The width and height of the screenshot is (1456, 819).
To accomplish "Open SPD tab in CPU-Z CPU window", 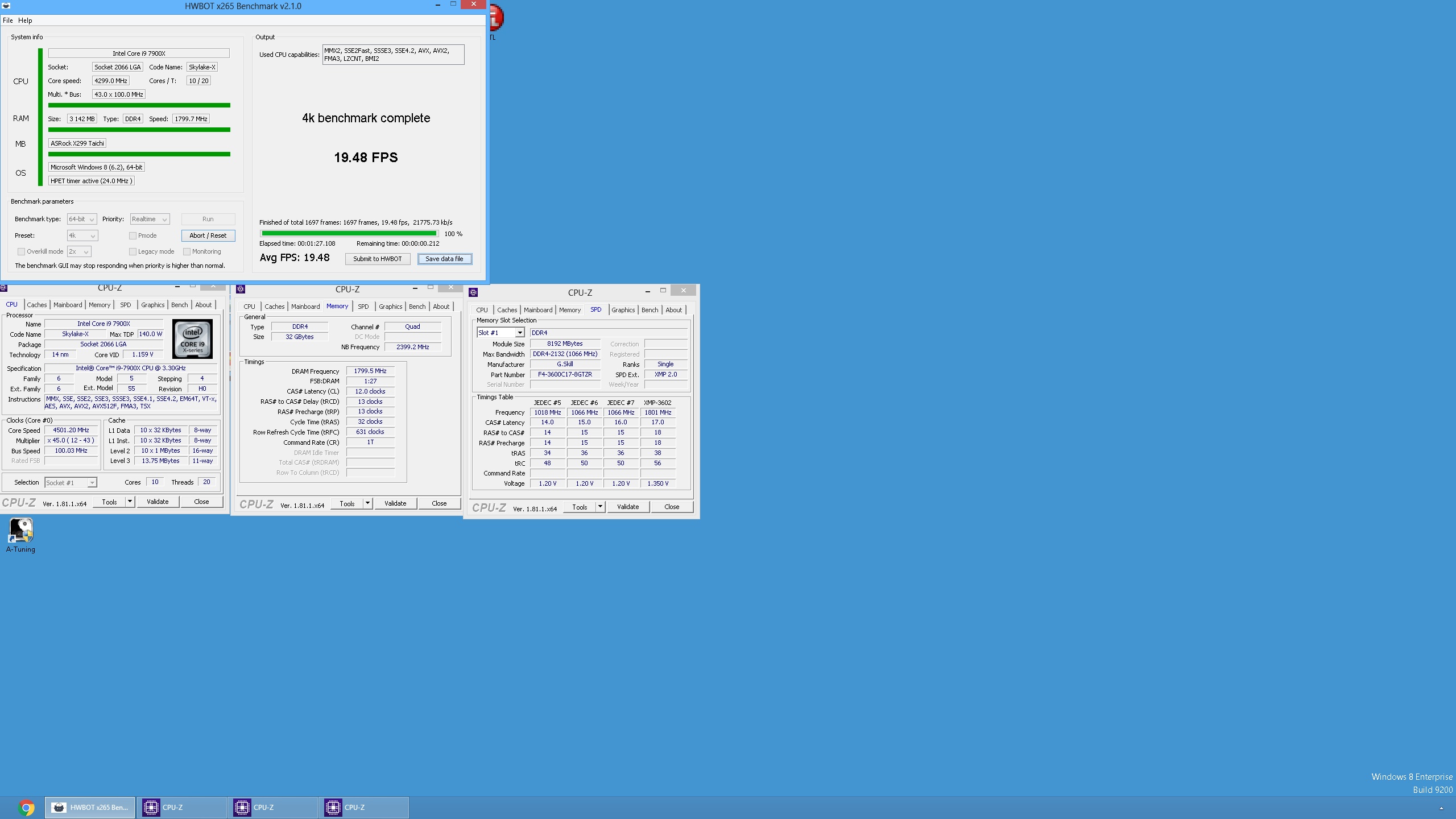I will click(126, 305).
